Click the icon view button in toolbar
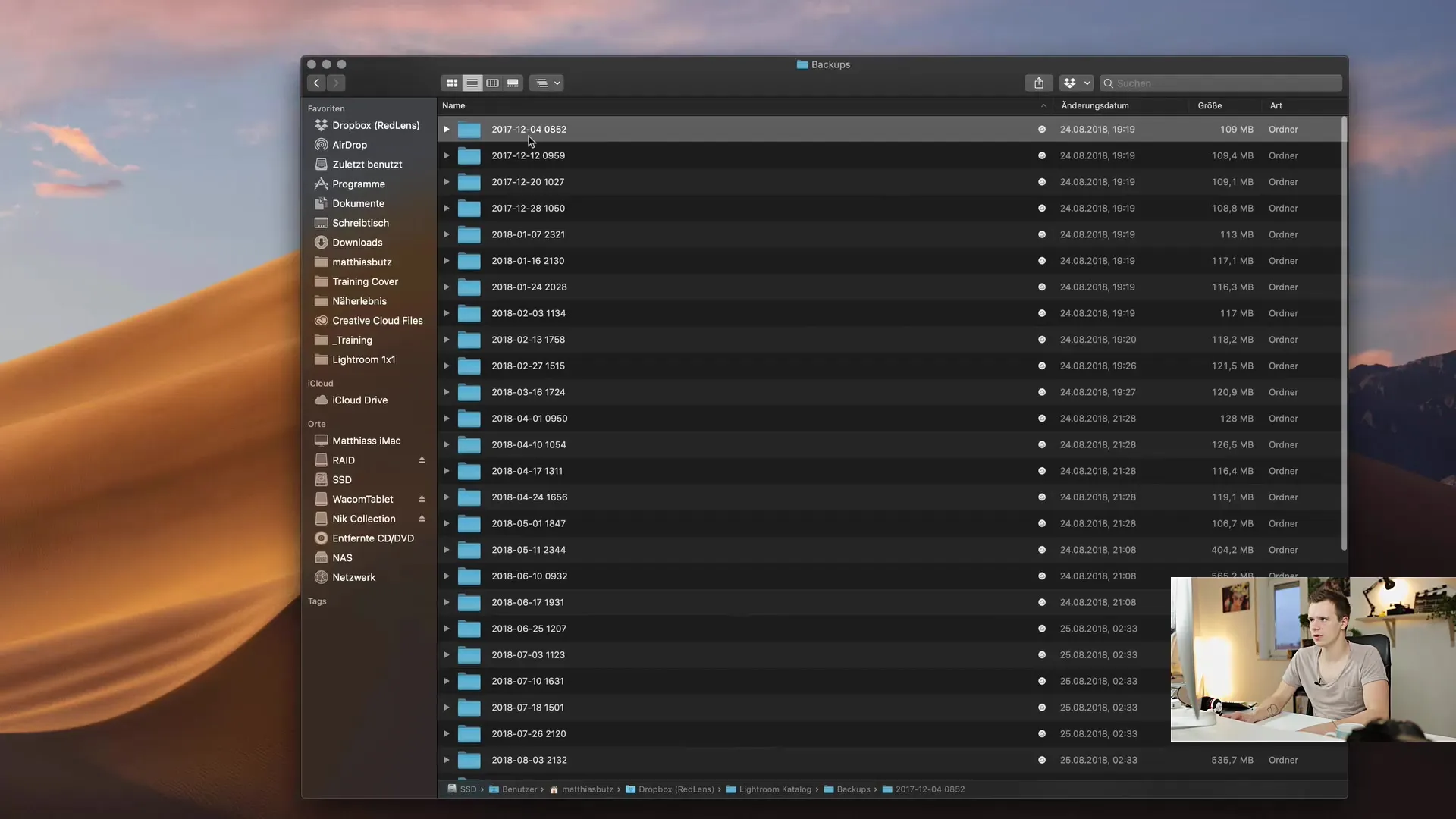 coord(452,83)
